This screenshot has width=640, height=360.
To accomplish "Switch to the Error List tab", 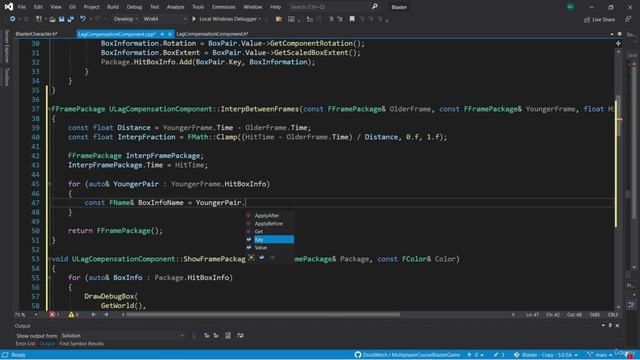I will pyautogui.click(x=25, y=344).
